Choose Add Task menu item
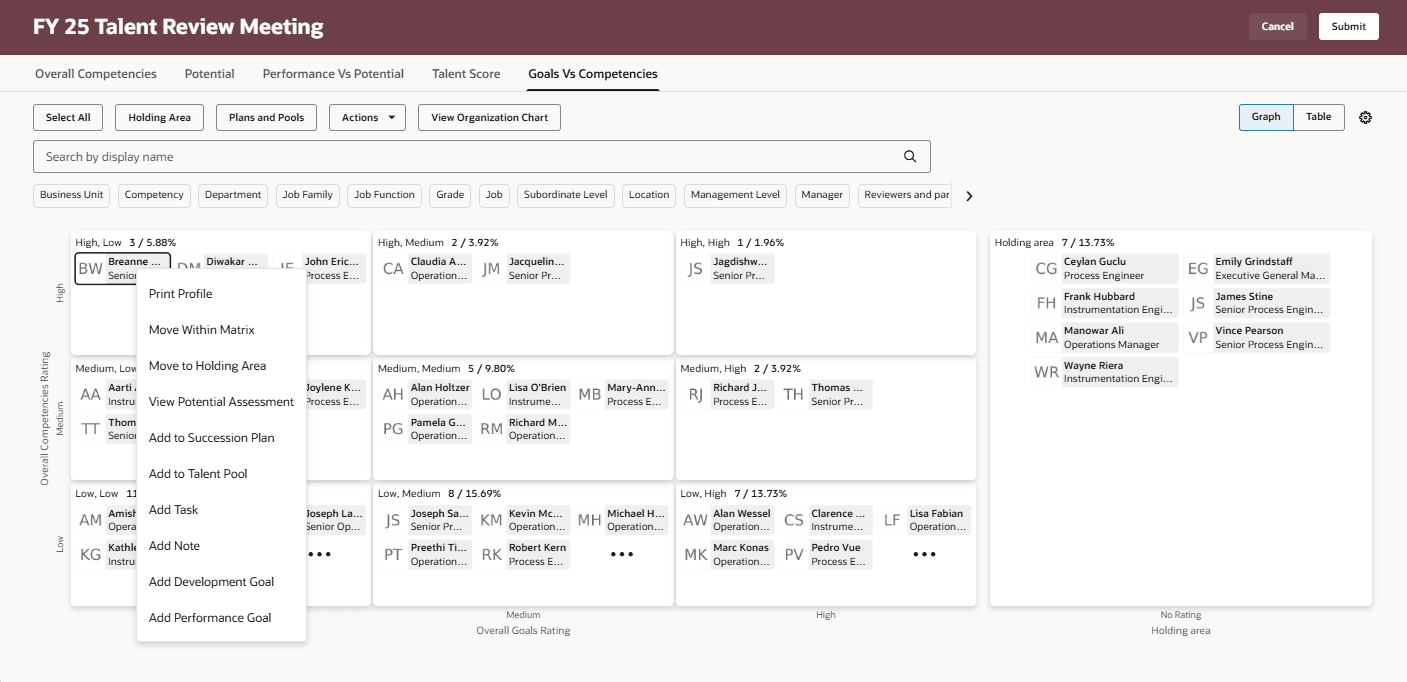This screenshot has height=682, width=1407. tap(221, 510)
